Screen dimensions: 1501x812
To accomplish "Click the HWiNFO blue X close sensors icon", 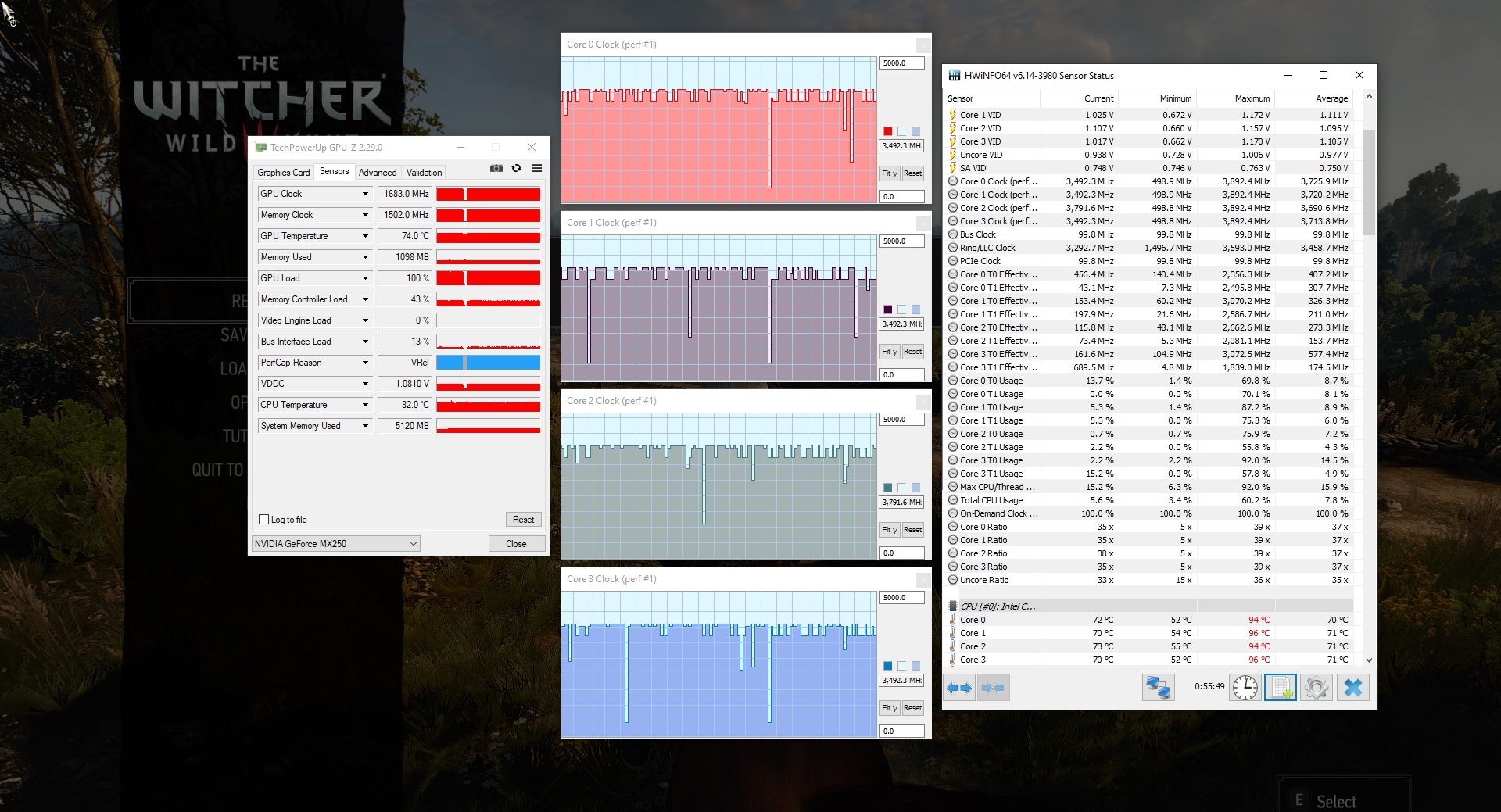I will [1353, 688].
